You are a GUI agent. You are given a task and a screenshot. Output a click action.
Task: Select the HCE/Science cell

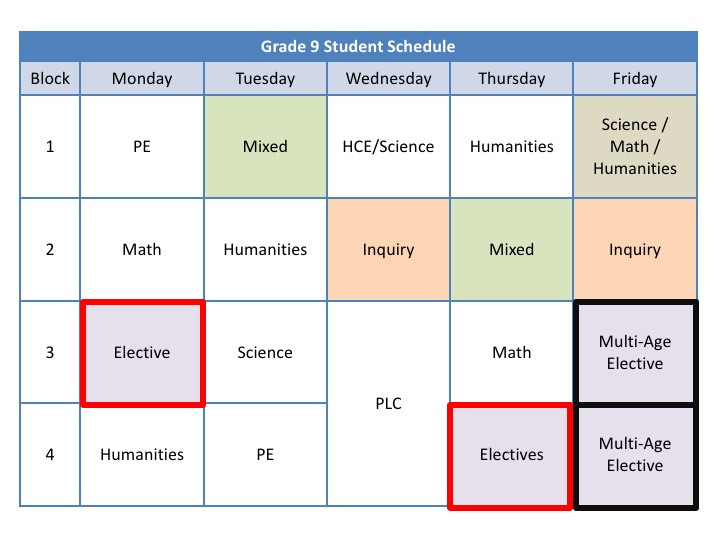point(388,147)
